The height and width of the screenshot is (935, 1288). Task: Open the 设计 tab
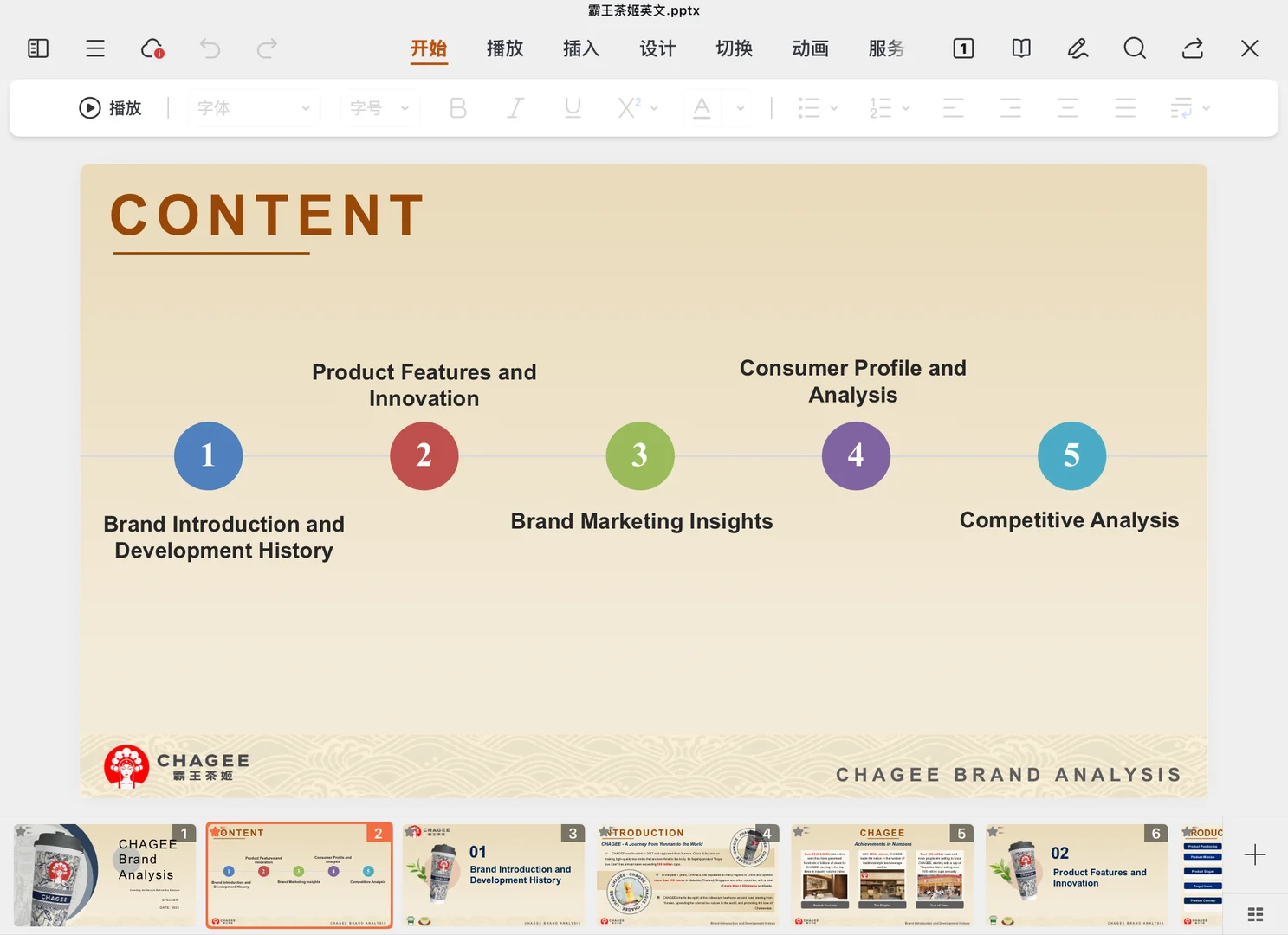[x=657, y=48]
